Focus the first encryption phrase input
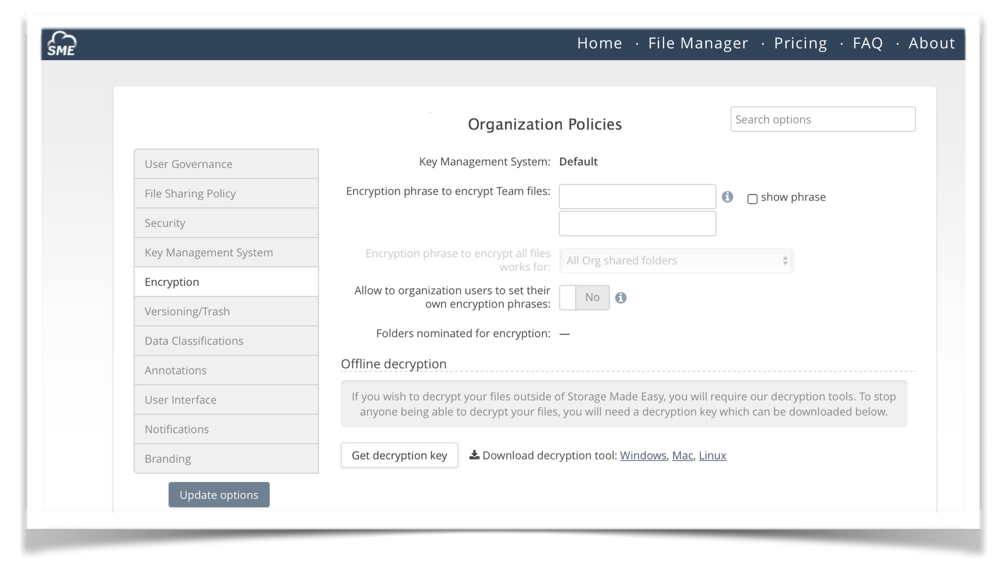1000x573 pixels. tap(637, 197)
